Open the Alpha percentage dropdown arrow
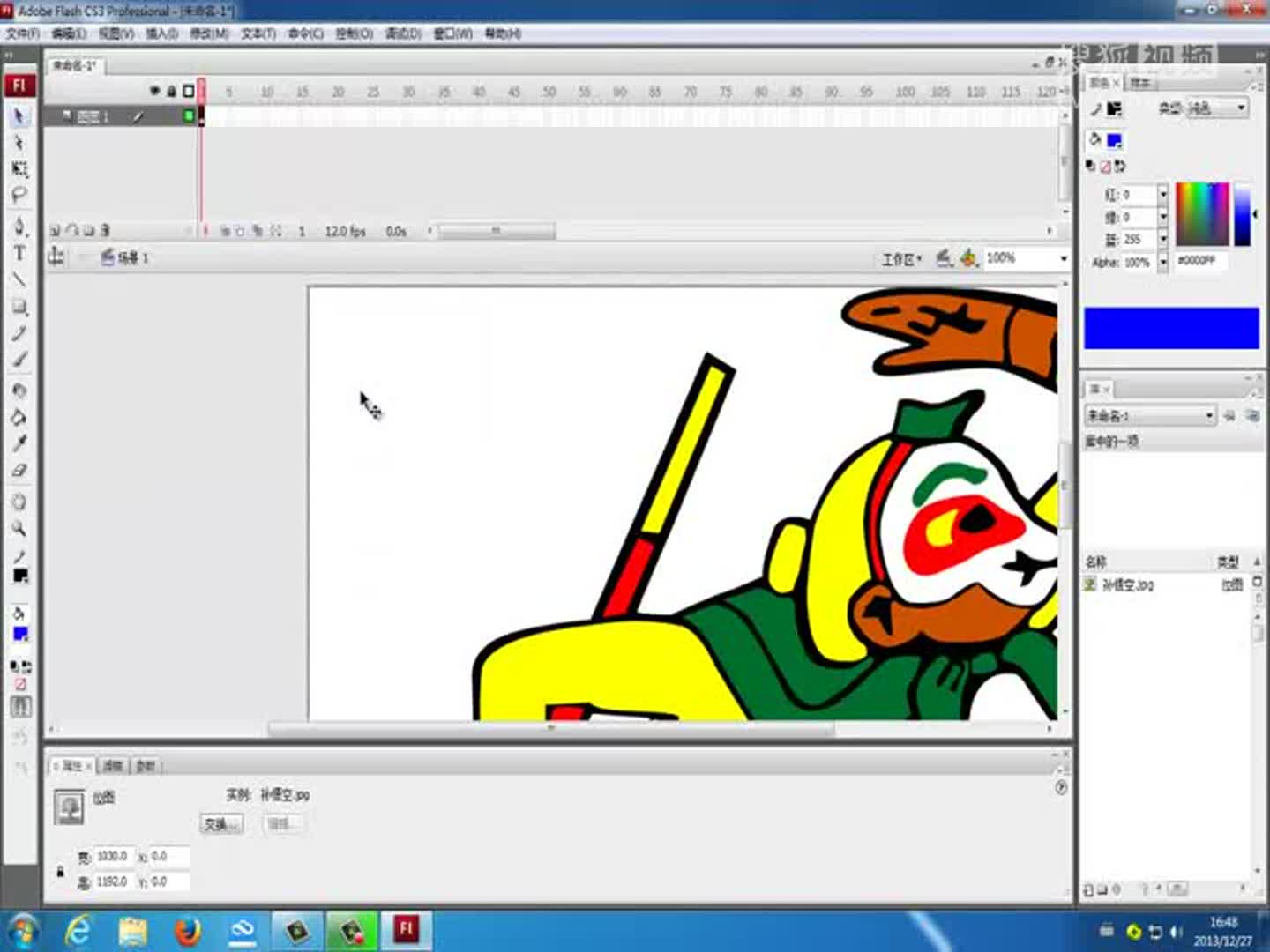 tap(1162, 262)
